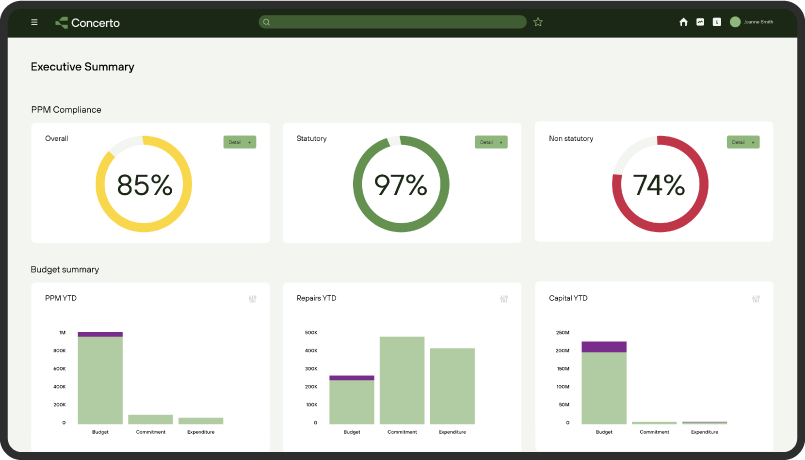The height and width of the screenshot is (460, 805).
Task: Open PPM YTD chart settings icon
Action: pyautogui.click(x=253, y=299)
